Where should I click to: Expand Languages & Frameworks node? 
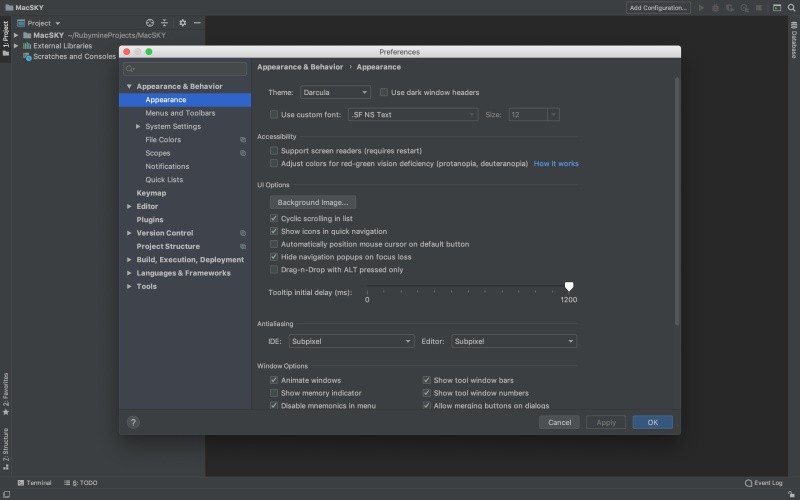tap(129, 273)
